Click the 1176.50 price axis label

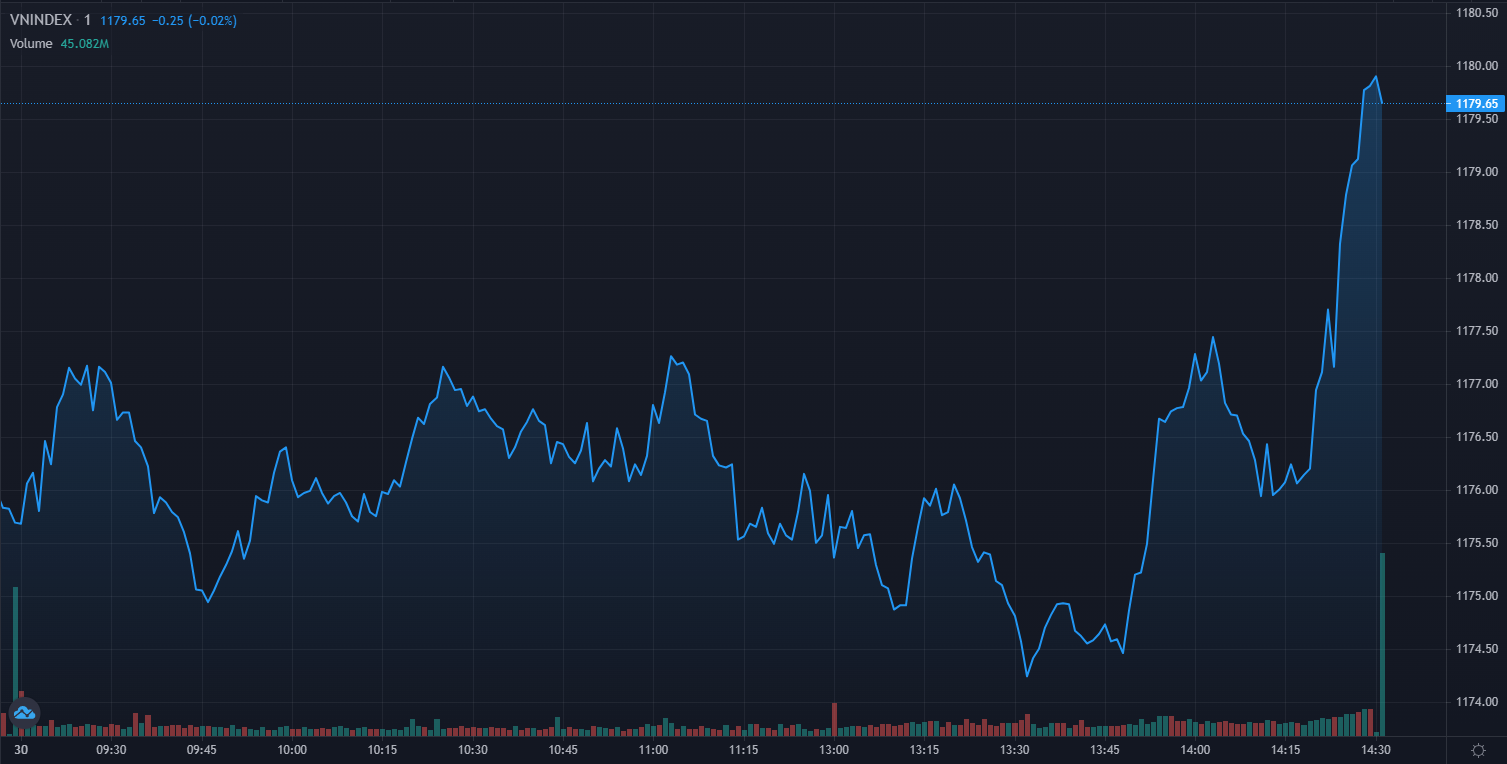(1477, 437)
